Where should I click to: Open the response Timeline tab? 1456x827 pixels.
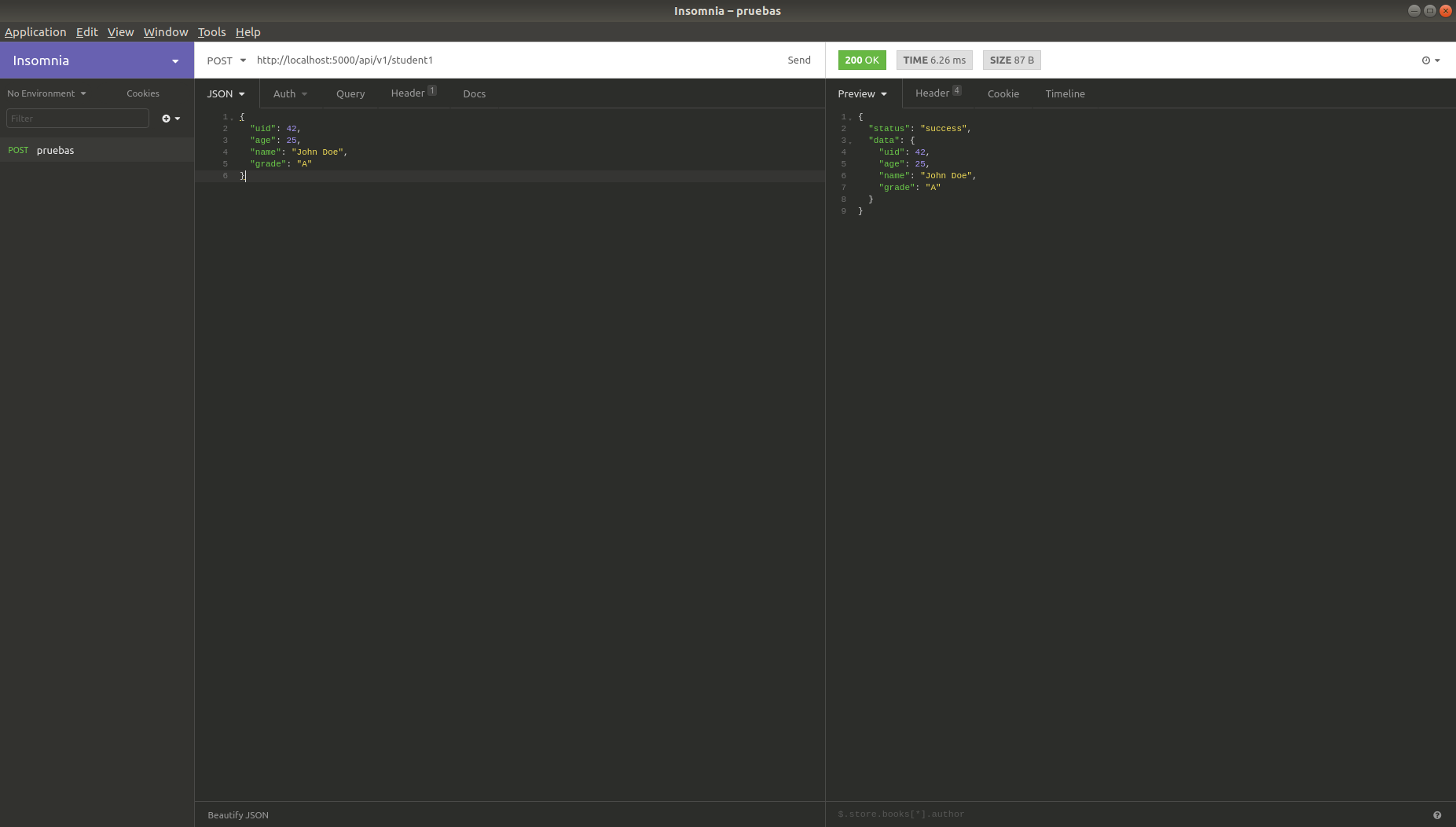click(x=1065, y=93)
